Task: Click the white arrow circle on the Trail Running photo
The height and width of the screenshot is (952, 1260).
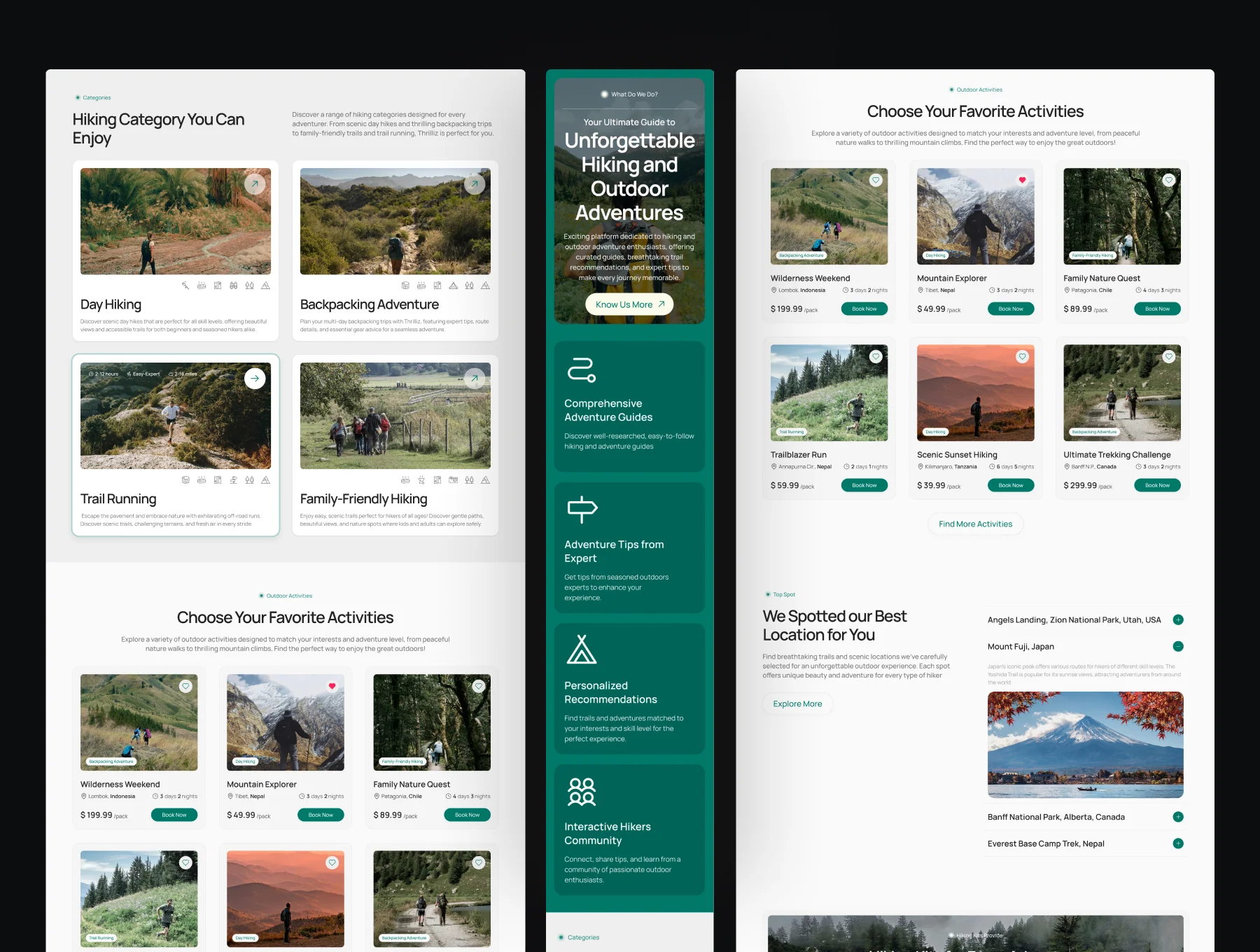Action: 255,378
